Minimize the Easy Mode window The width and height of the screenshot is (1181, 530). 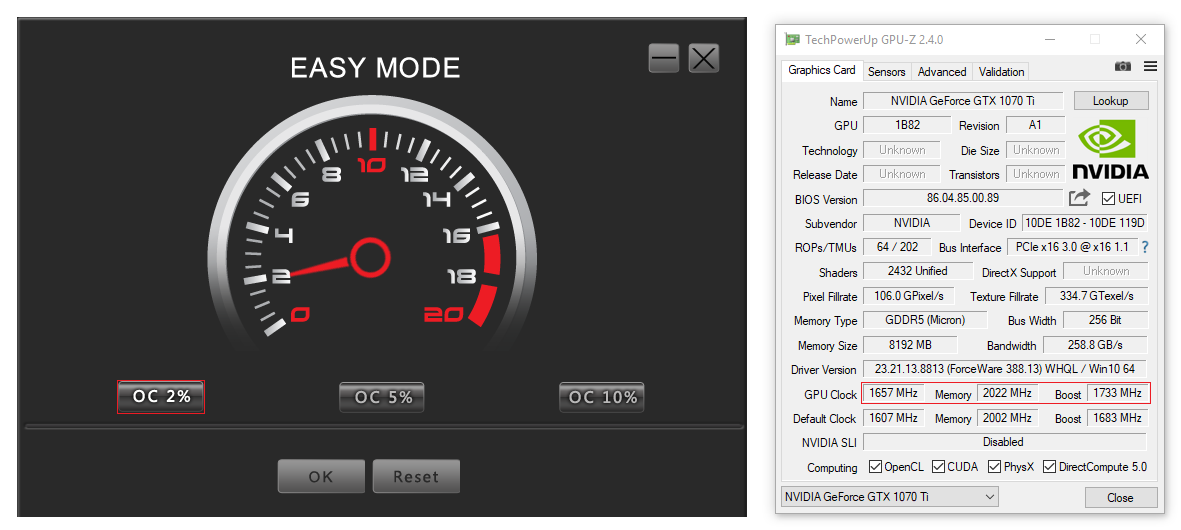pyautogui.click(x=664, y=59)
